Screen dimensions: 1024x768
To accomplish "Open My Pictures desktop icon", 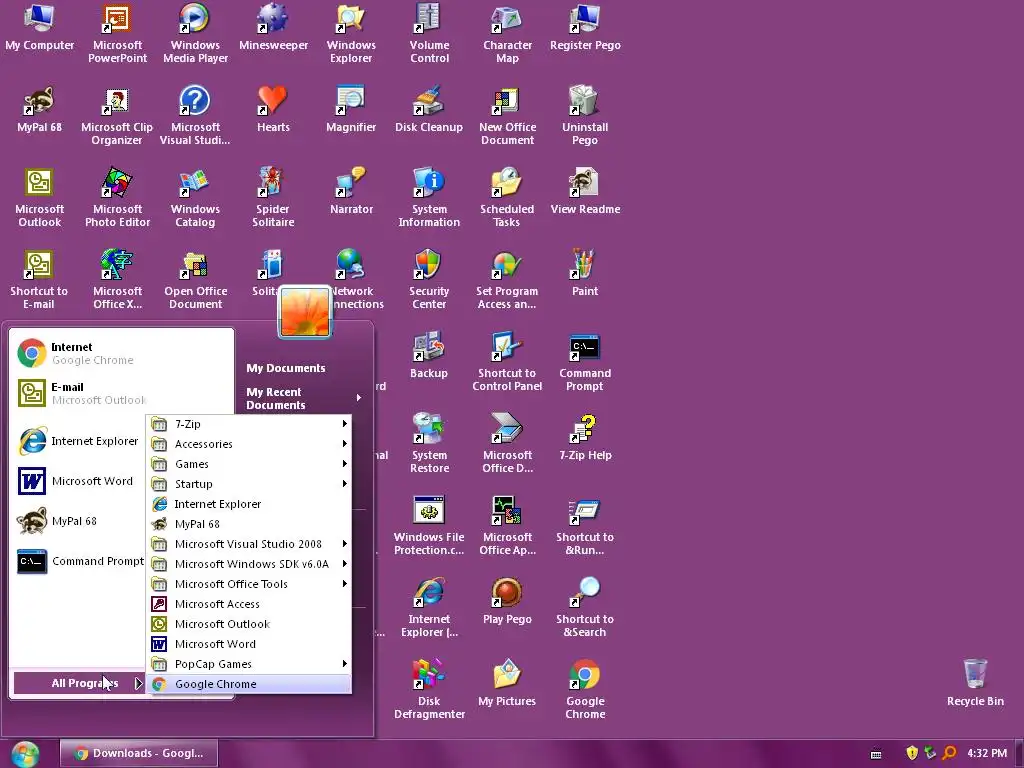I will (x=507, y=682).
